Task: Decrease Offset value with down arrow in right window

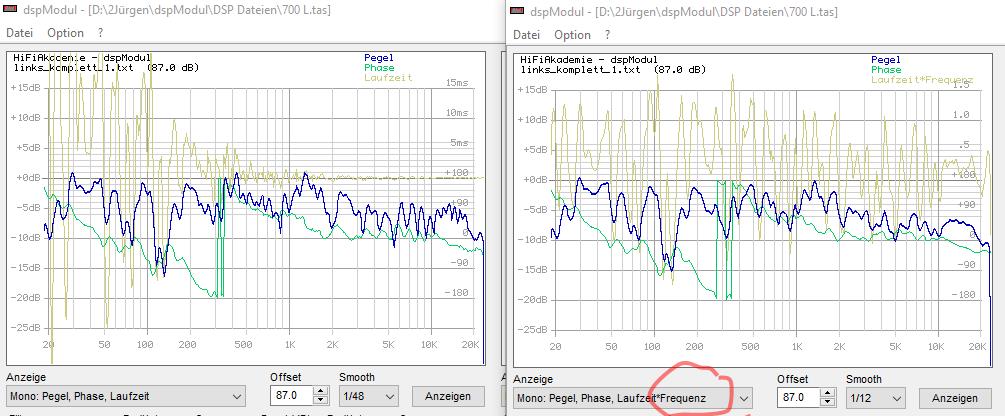Action: pos(827,403)
